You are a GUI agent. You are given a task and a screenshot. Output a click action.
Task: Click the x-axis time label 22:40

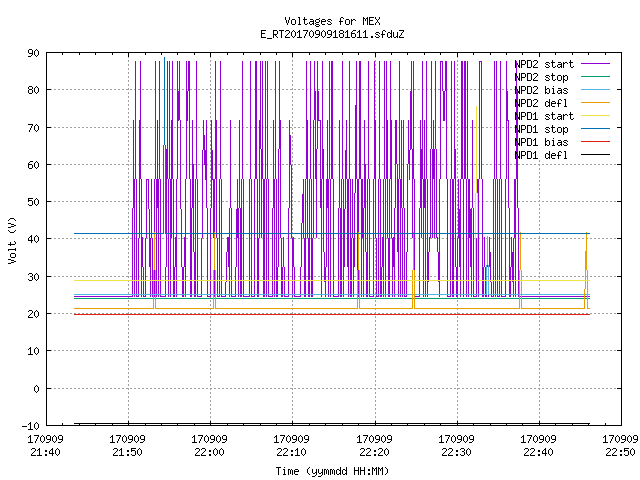[538, 452]
